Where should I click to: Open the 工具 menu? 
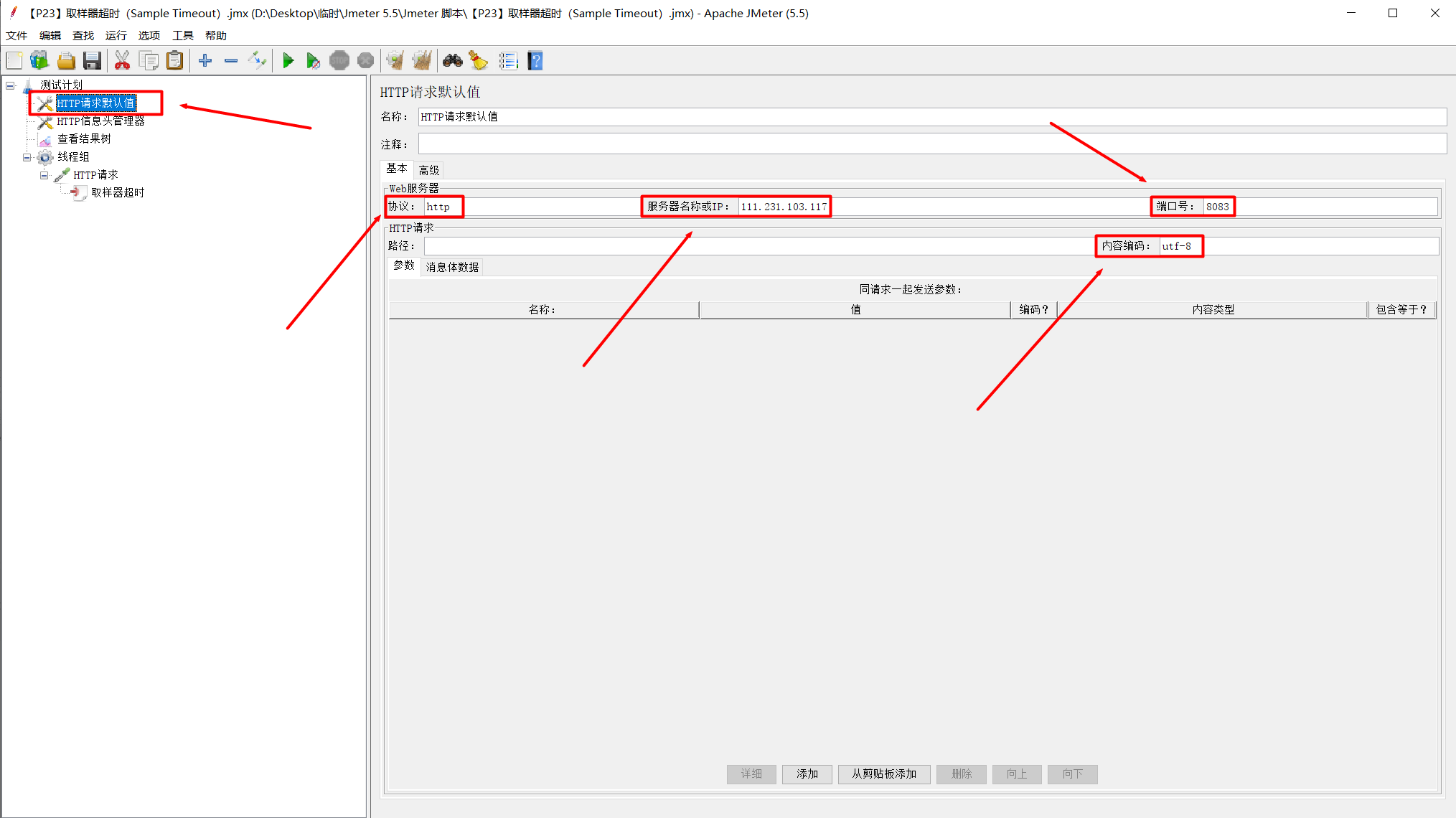coord(183,35)
